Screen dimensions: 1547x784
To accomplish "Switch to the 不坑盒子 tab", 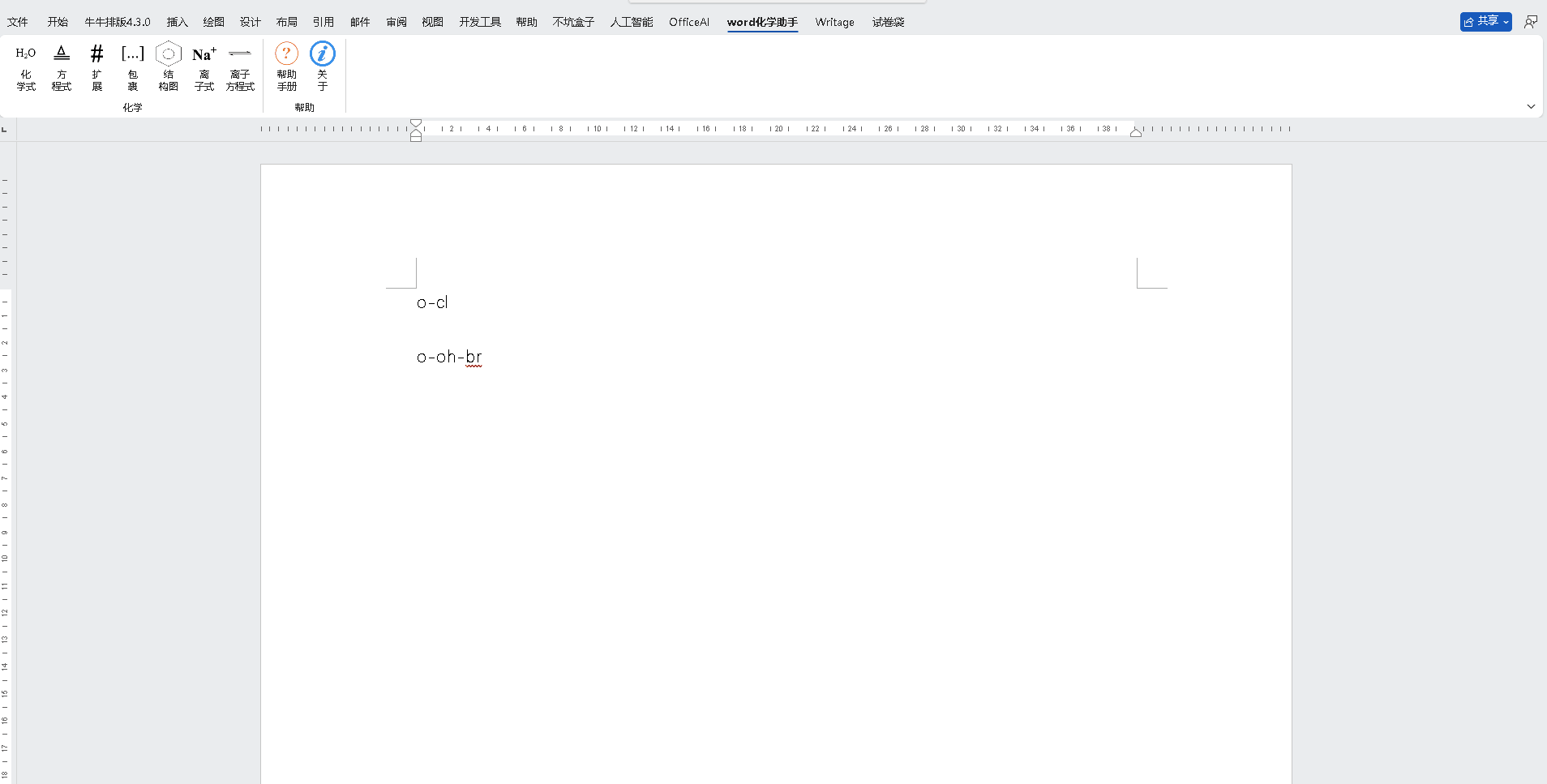I will (x=574, y=22).
